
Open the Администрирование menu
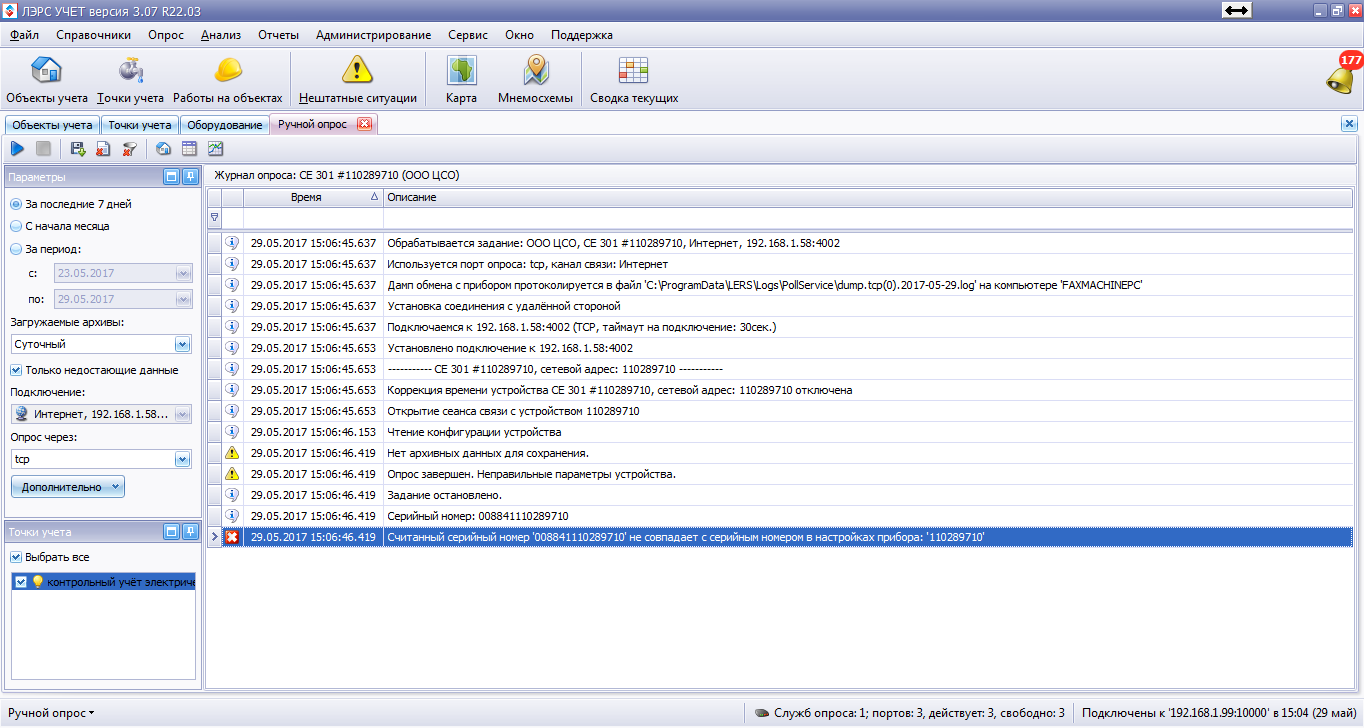pyautogui.click(x=374, y=35)
